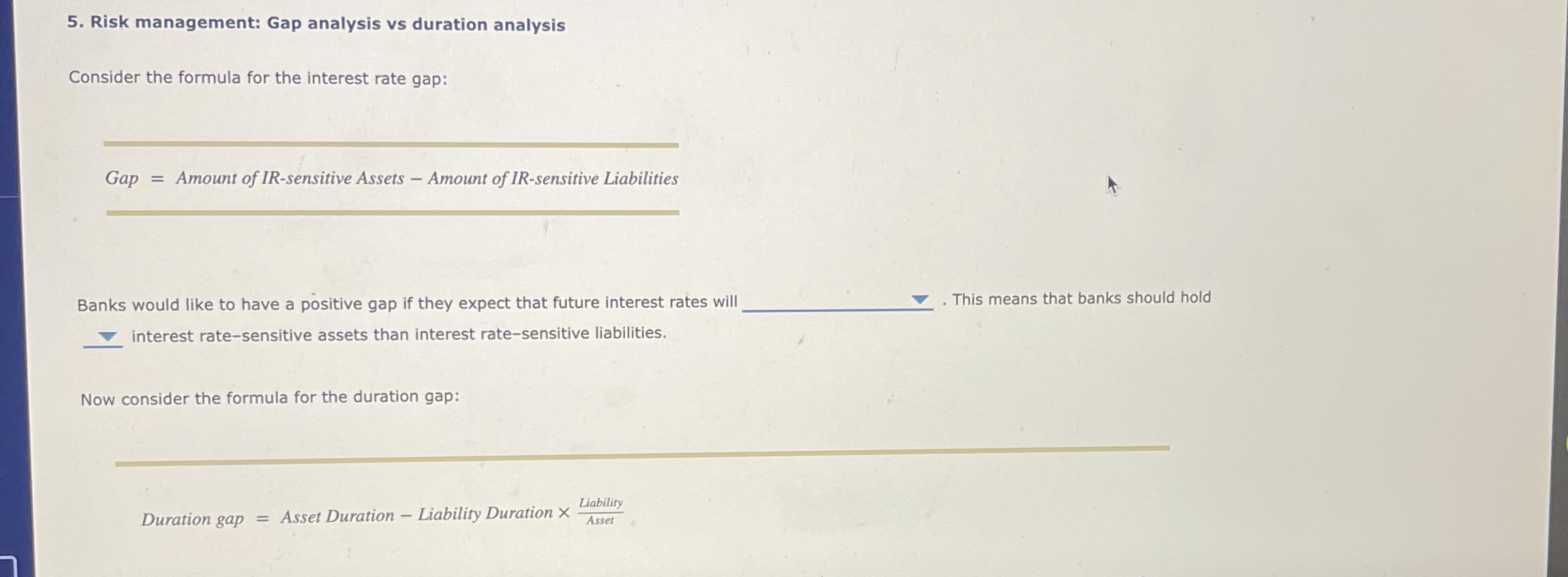Click the phrase Consider the formula for the interest rate gap
This screenshot has height=577, width=1568.
coord(258,77)
